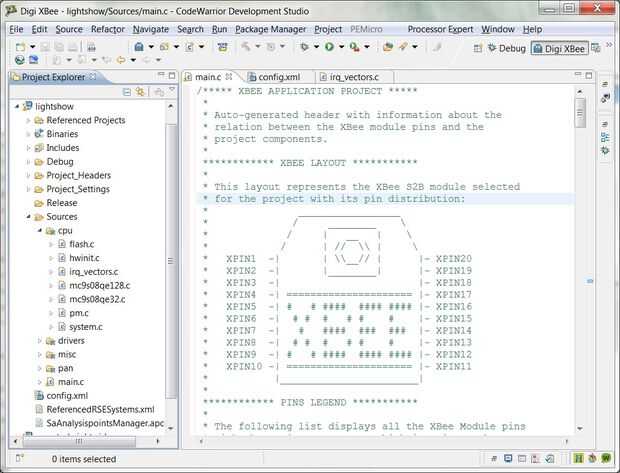The height and width of the screenshot is (473, 620).
Task: Open the outline view in right sidebar
Action: [x=605, y=137]
